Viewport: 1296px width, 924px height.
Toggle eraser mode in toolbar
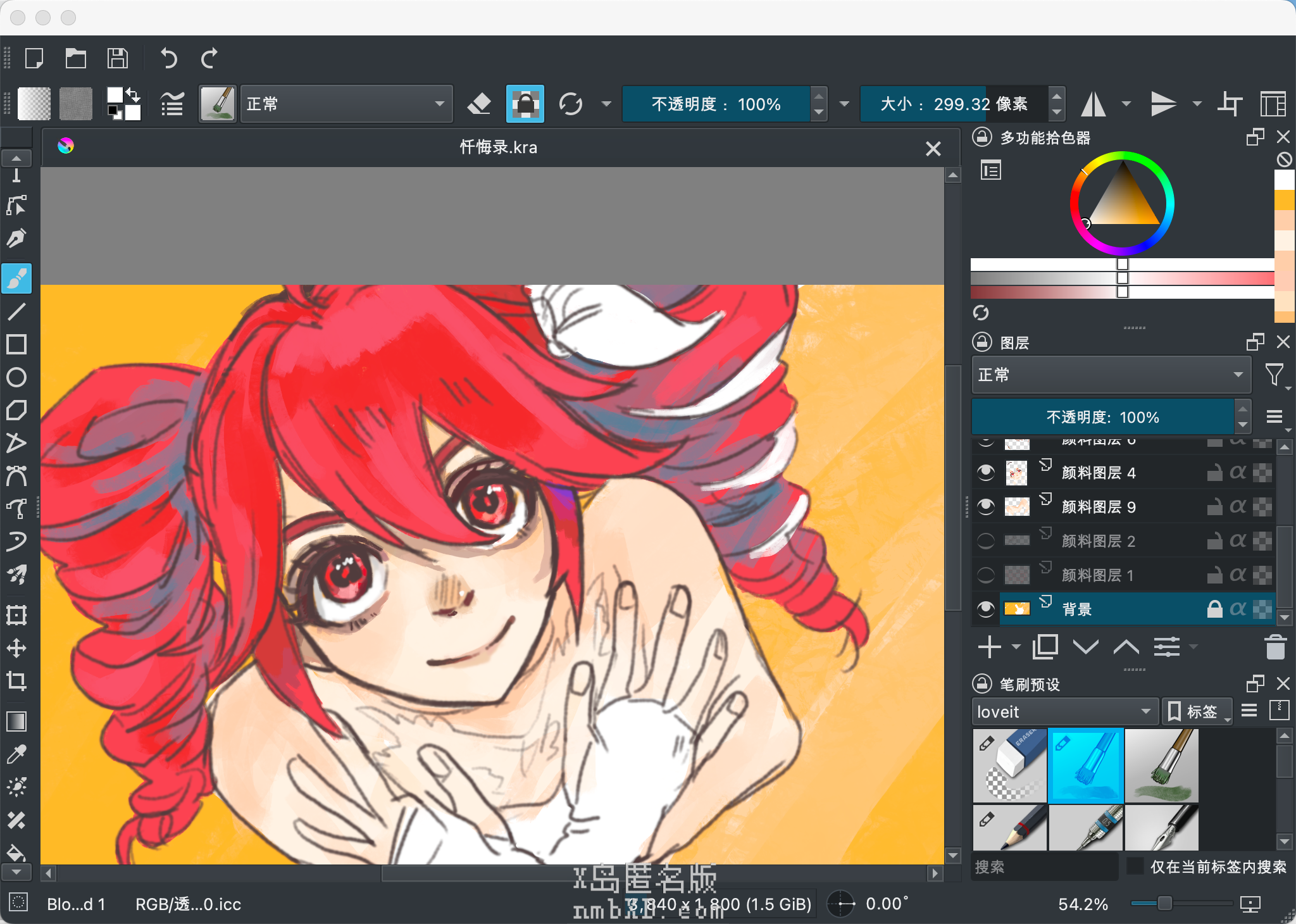click(479, 104)
